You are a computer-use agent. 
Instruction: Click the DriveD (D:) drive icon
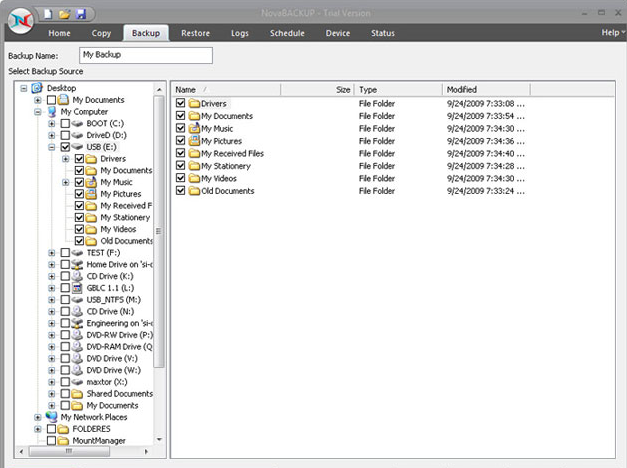pyautogui.click(x=77, y=135)
